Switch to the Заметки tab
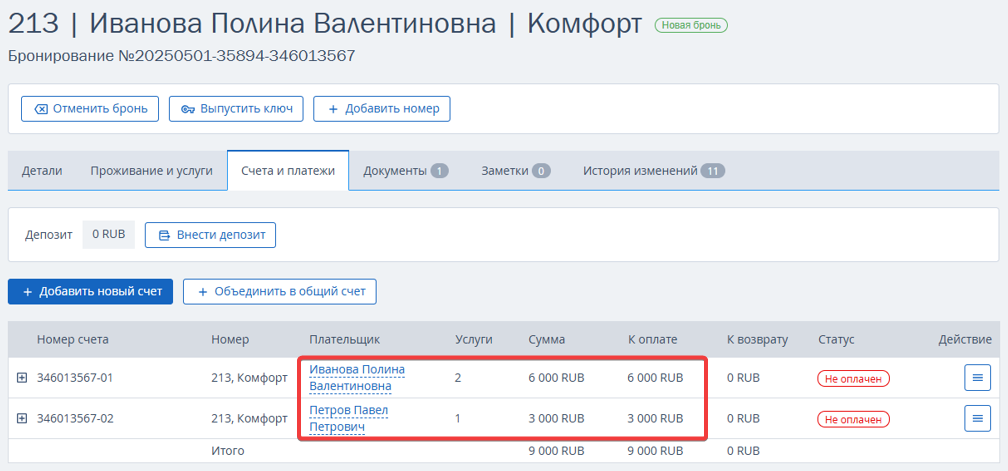 516,171
